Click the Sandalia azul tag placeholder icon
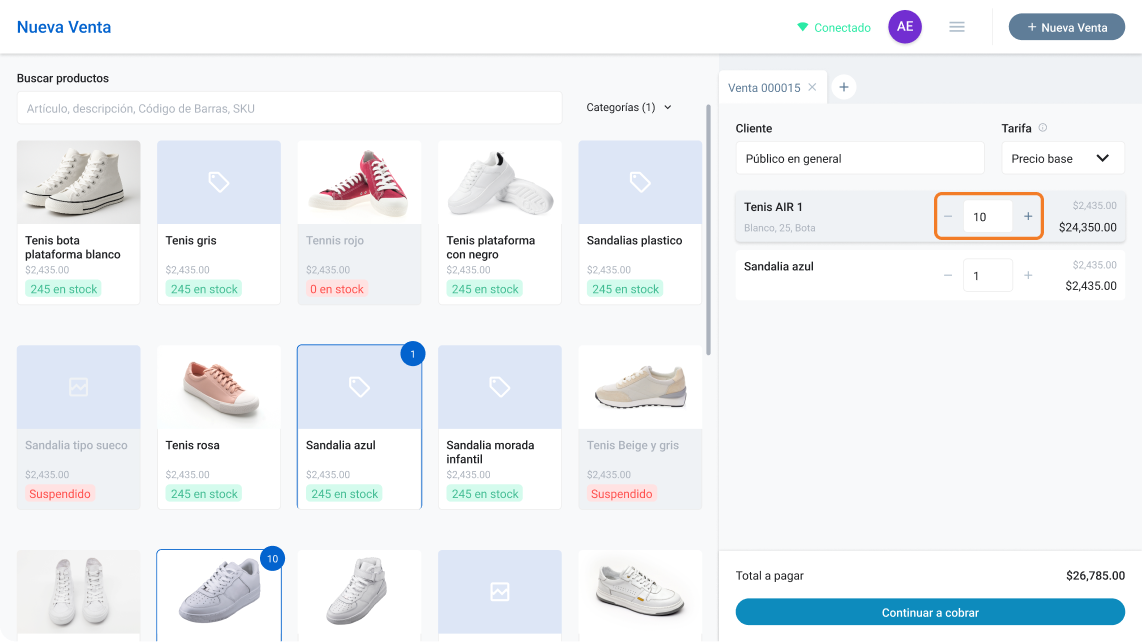Viewport: 1142px width, 642px height. [359, 387]
